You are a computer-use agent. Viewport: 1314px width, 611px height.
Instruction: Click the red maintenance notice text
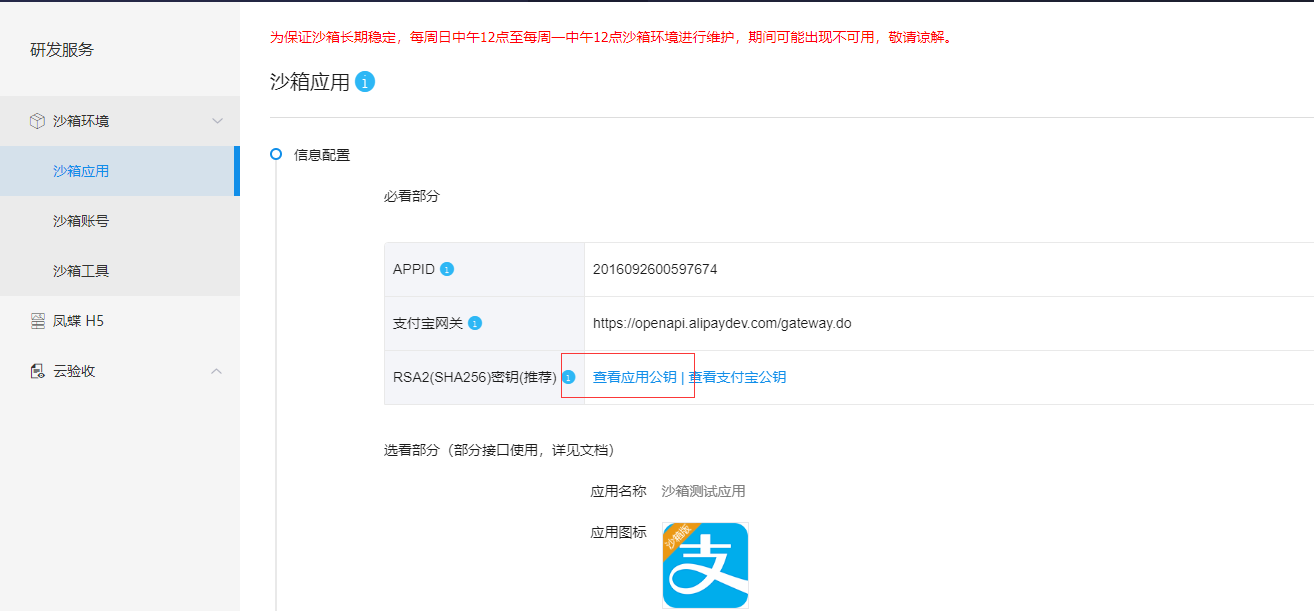click(x=610, y=37)
